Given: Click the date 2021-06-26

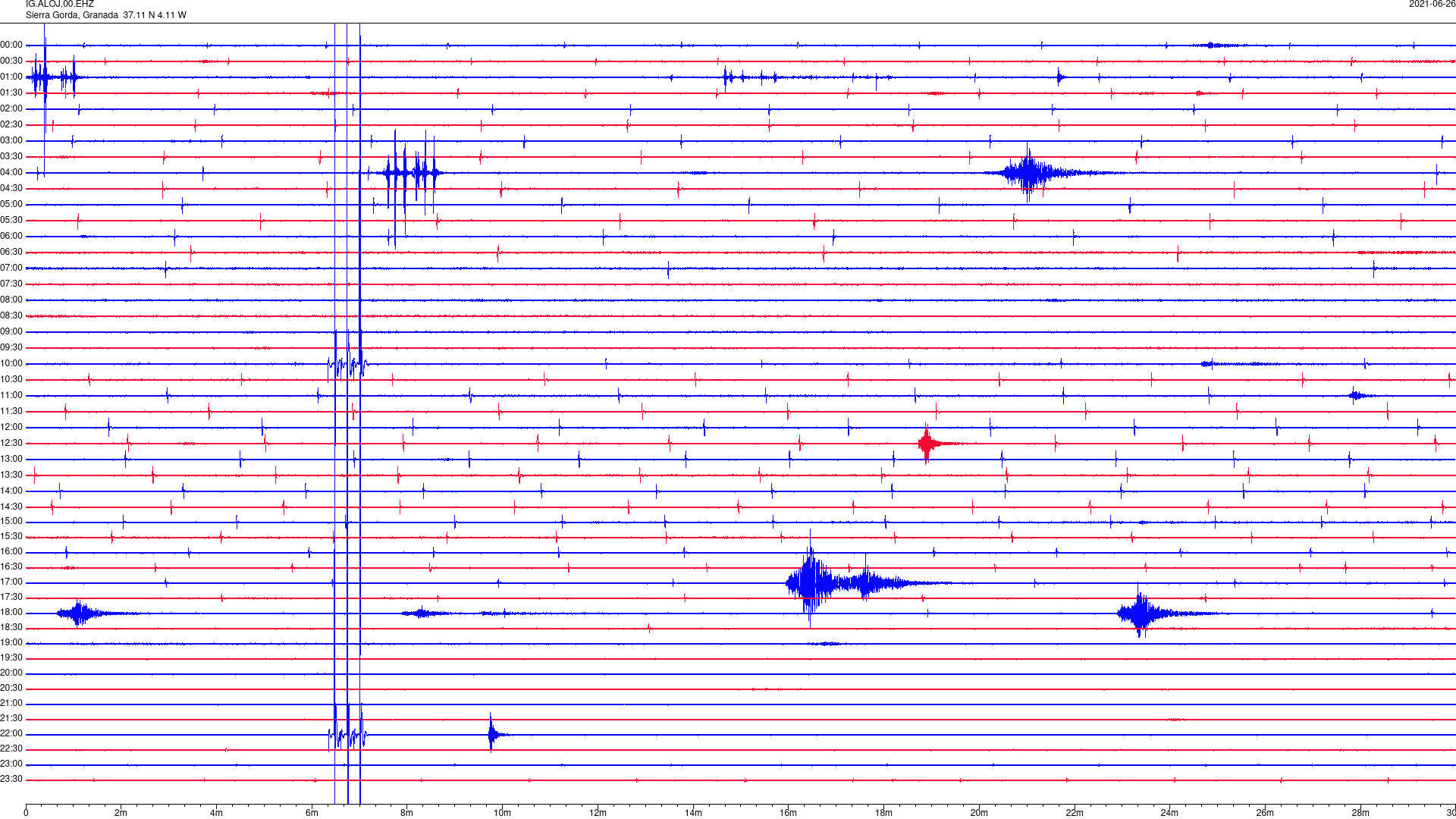Looking at the screenshot, I should click(x=1432, y=5).
